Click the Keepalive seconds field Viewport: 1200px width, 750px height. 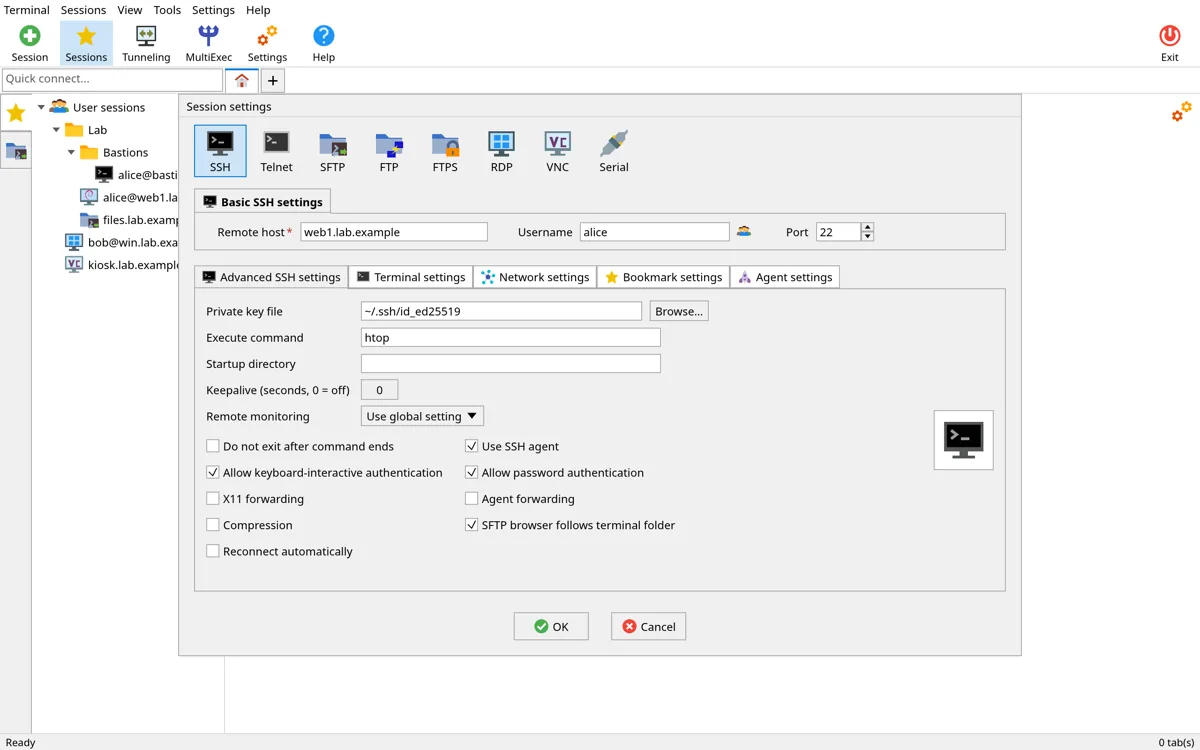pyautogui.click(x=379, y=390)
